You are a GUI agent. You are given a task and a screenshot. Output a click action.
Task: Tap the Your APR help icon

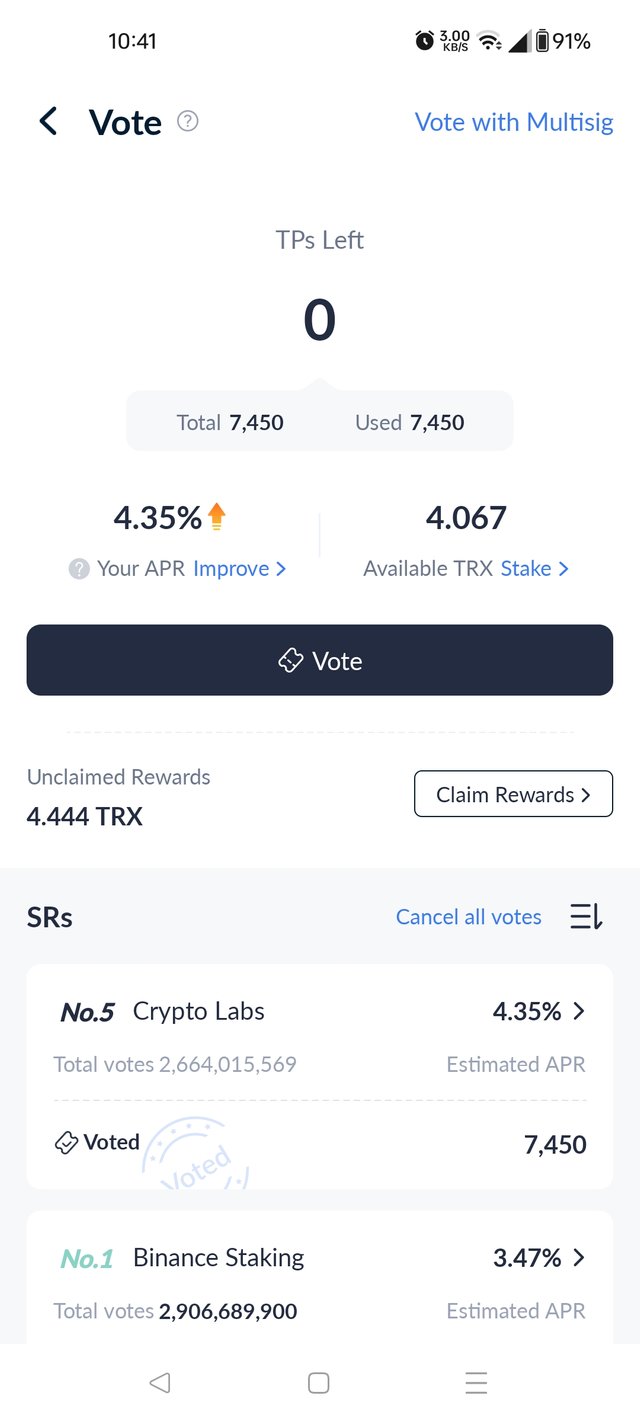tap(79, 569)
